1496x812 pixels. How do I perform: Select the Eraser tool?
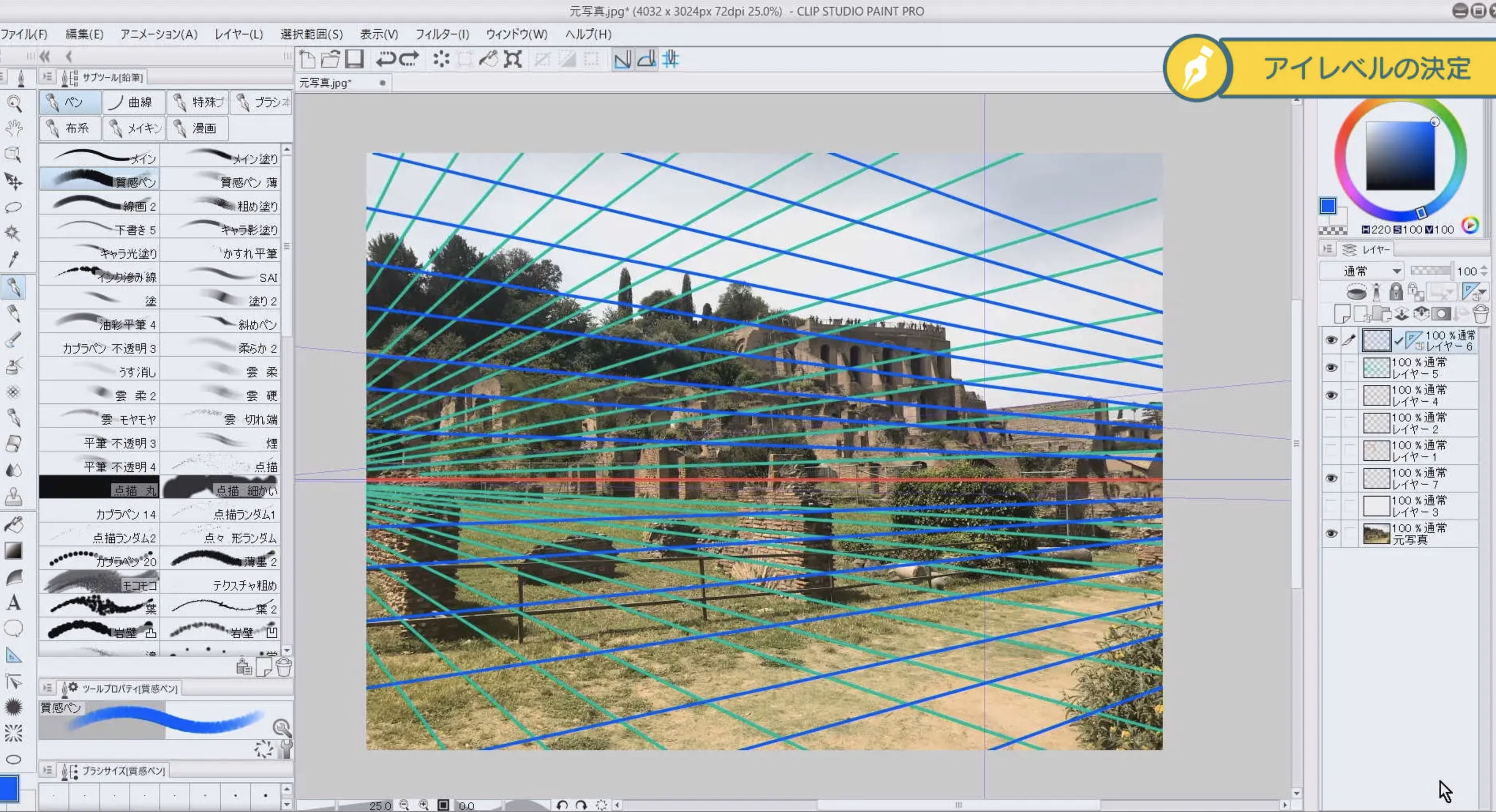click(x=14, y=444)
